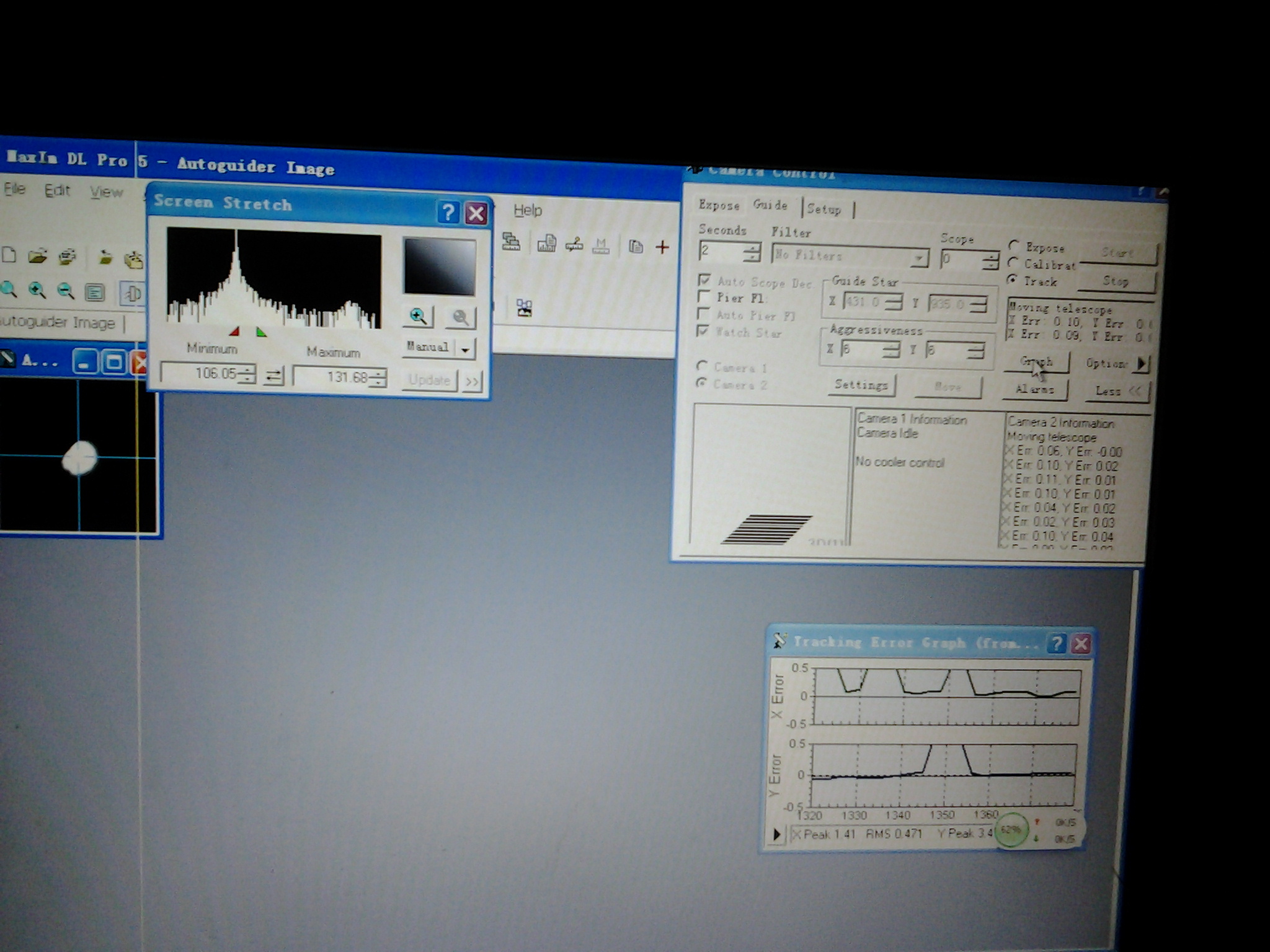Adjust the Seconds spinner arrows
The image size is (1270, 952).
coord(752,252)
